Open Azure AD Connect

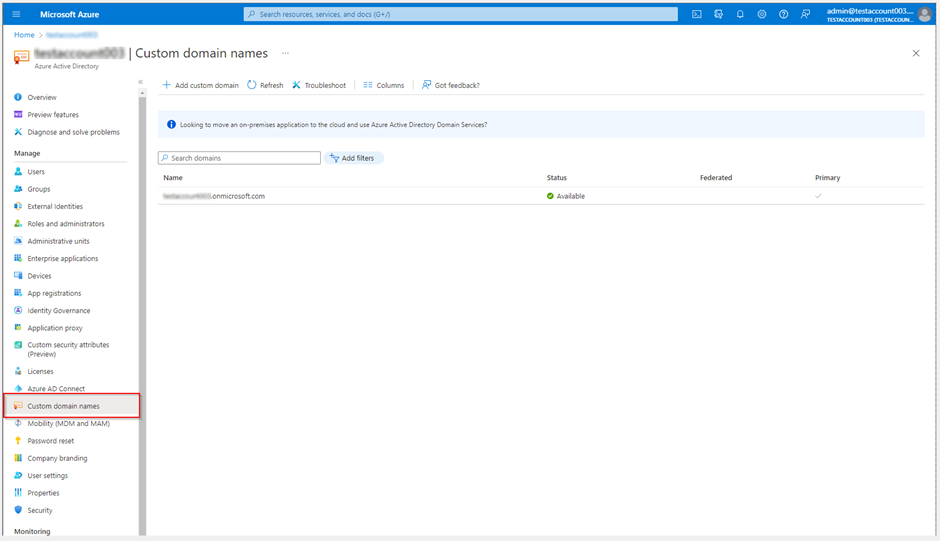50,389
